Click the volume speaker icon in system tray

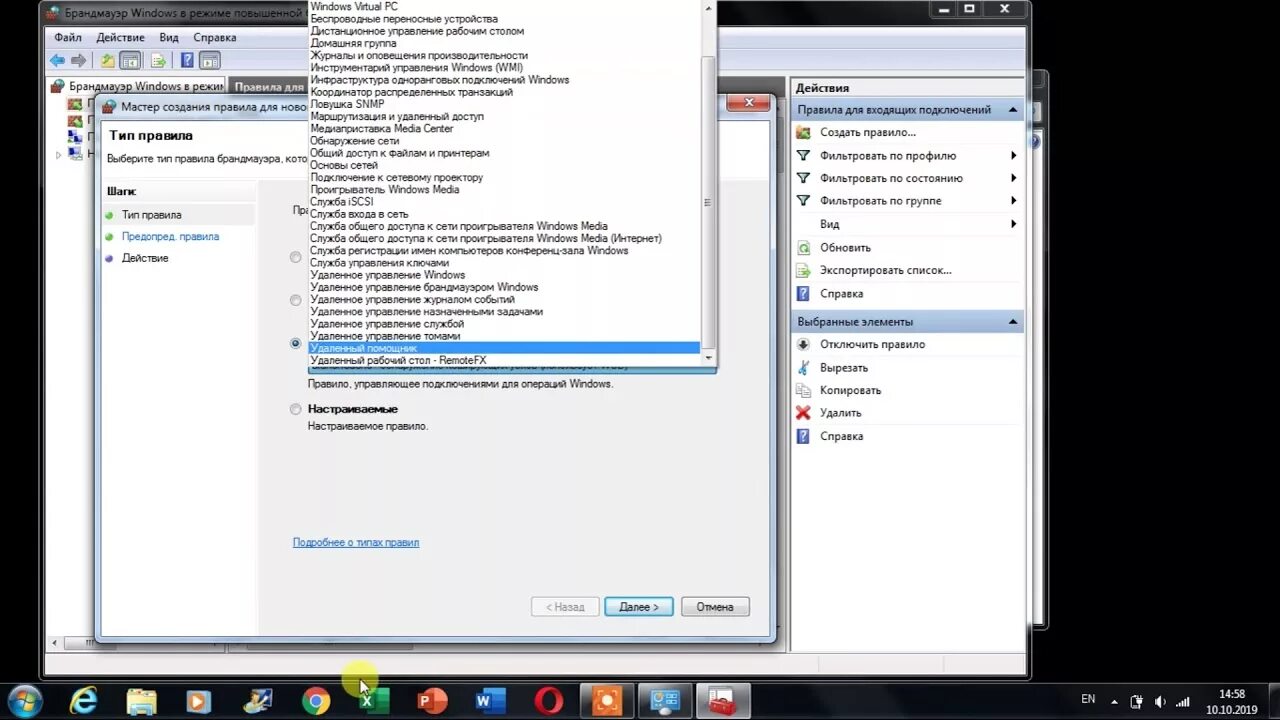coord(1160,701)
